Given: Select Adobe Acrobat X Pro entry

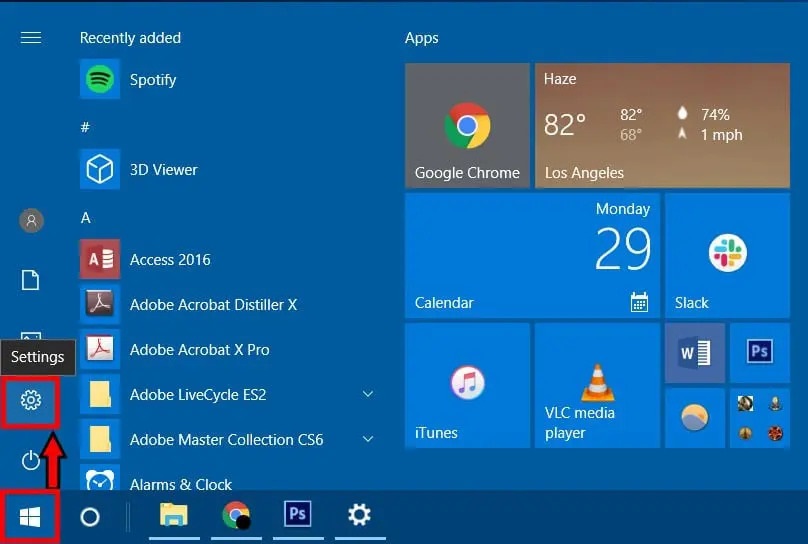Looking at the screenshot, I should (x=199, y=350).
